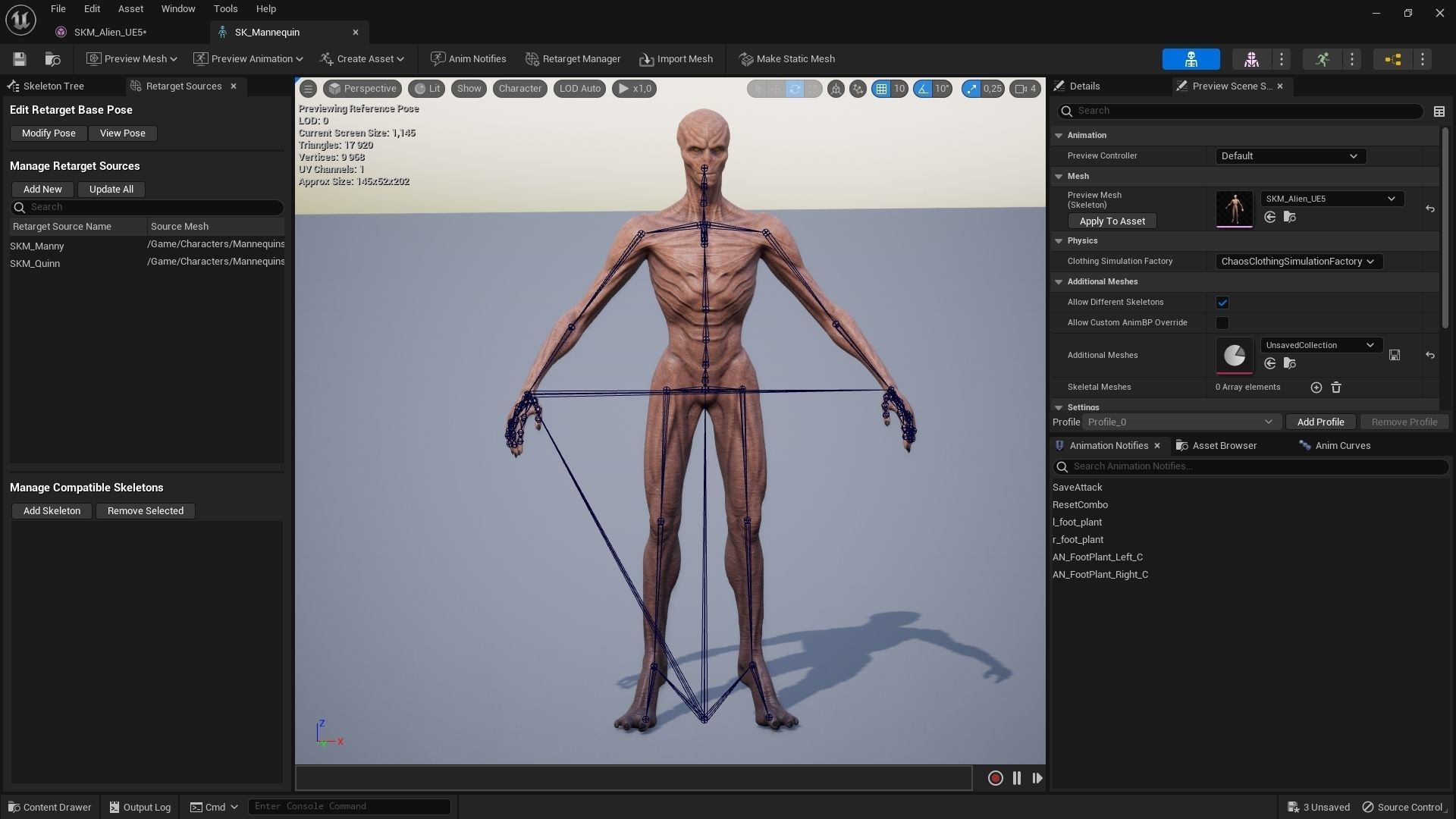Open Preview Animation dropdown
This screenshot has height=819, width=1456.
point(248,59)
